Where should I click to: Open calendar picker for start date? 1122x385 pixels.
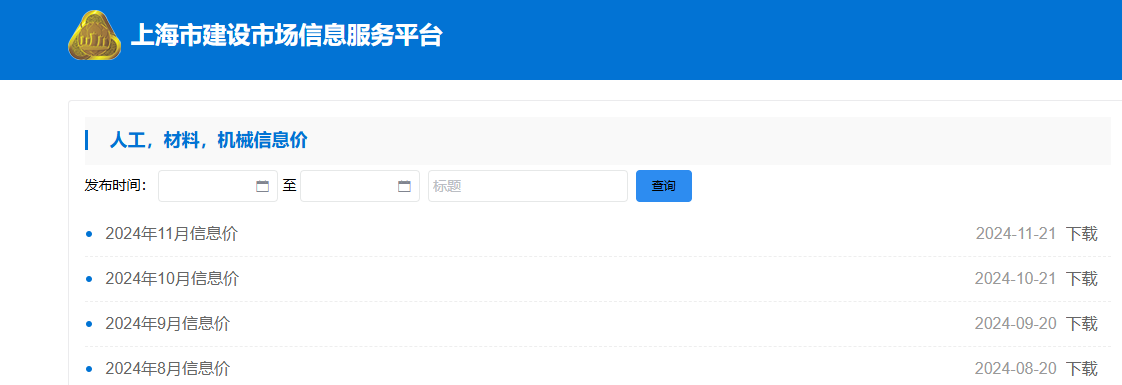click(x=263, y=186)
